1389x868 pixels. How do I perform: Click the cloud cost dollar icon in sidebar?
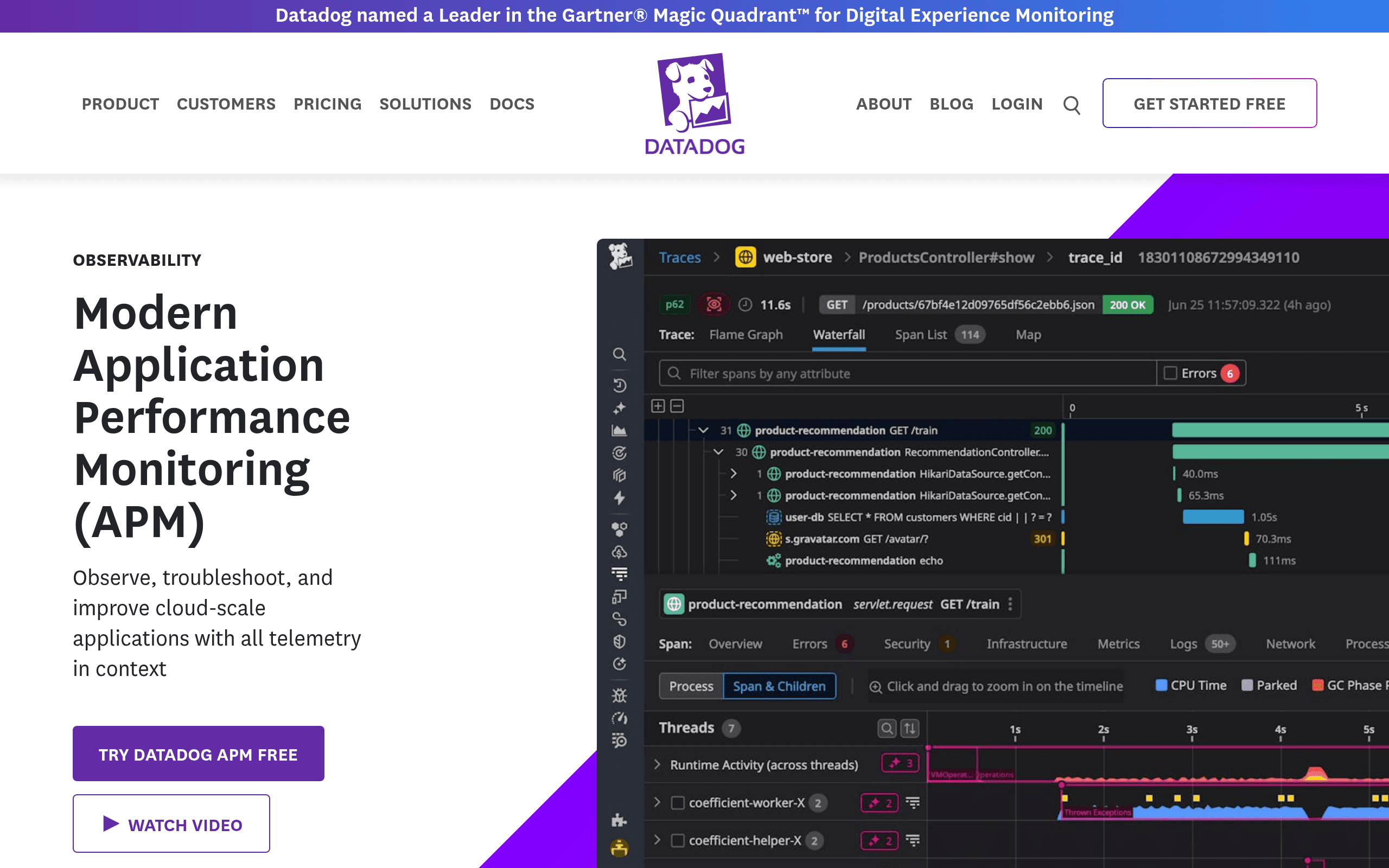[619, 552]
